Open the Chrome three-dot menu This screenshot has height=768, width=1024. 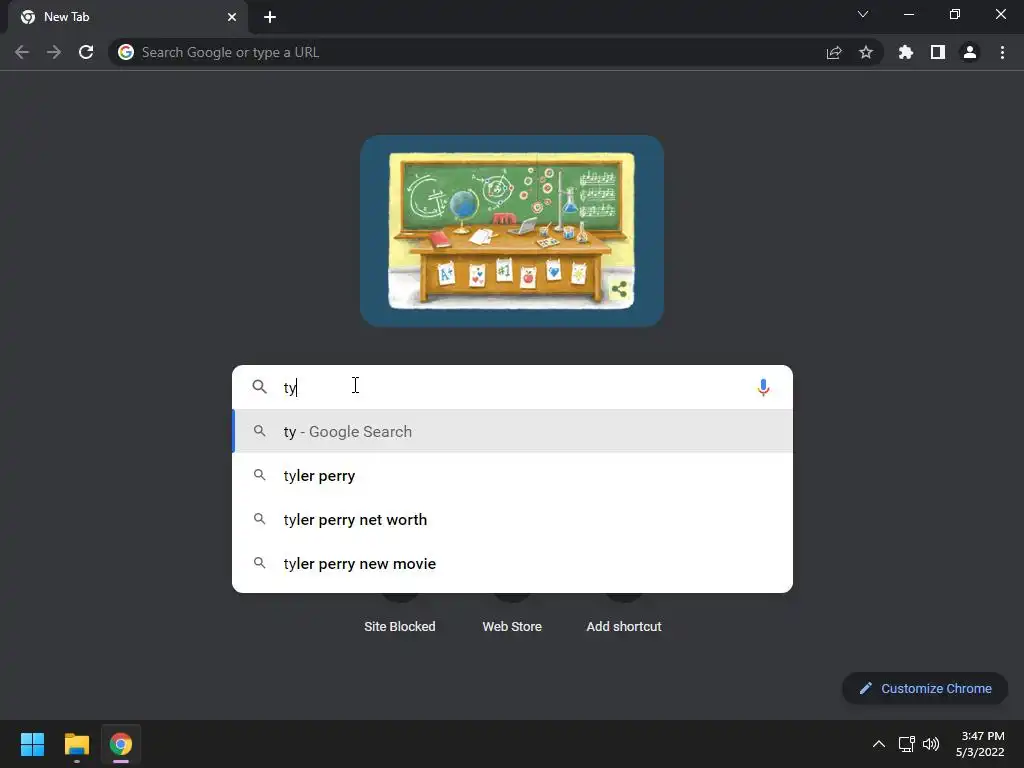[x=1002, y=52]
